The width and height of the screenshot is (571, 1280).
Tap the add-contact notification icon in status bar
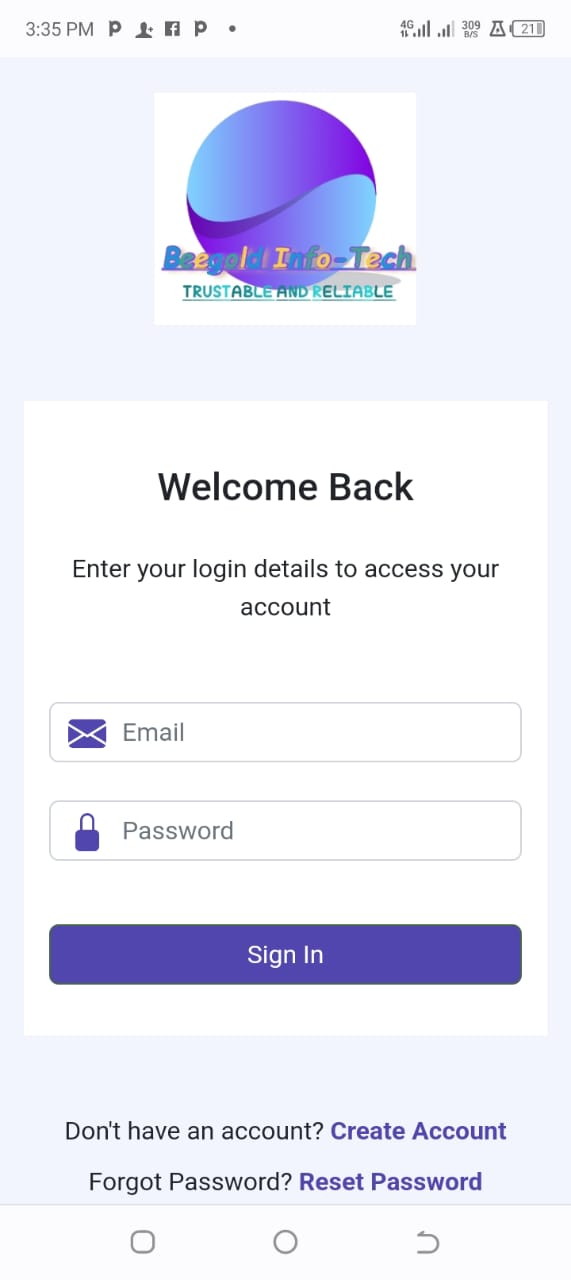[144, 29]
